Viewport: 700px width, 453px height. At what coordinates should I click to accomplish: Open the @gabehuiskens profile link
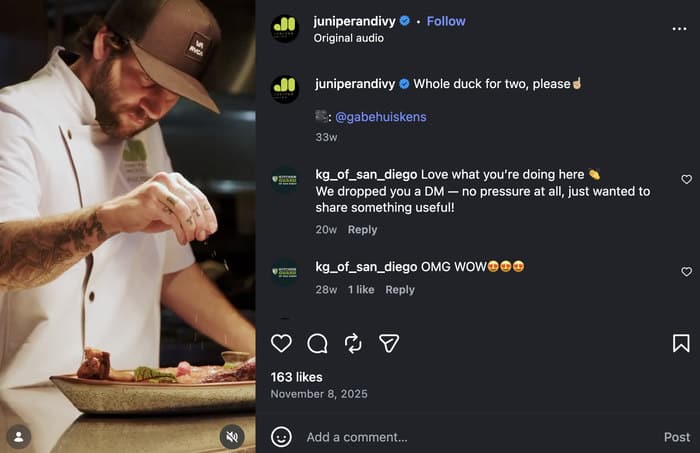pos(381,117)
